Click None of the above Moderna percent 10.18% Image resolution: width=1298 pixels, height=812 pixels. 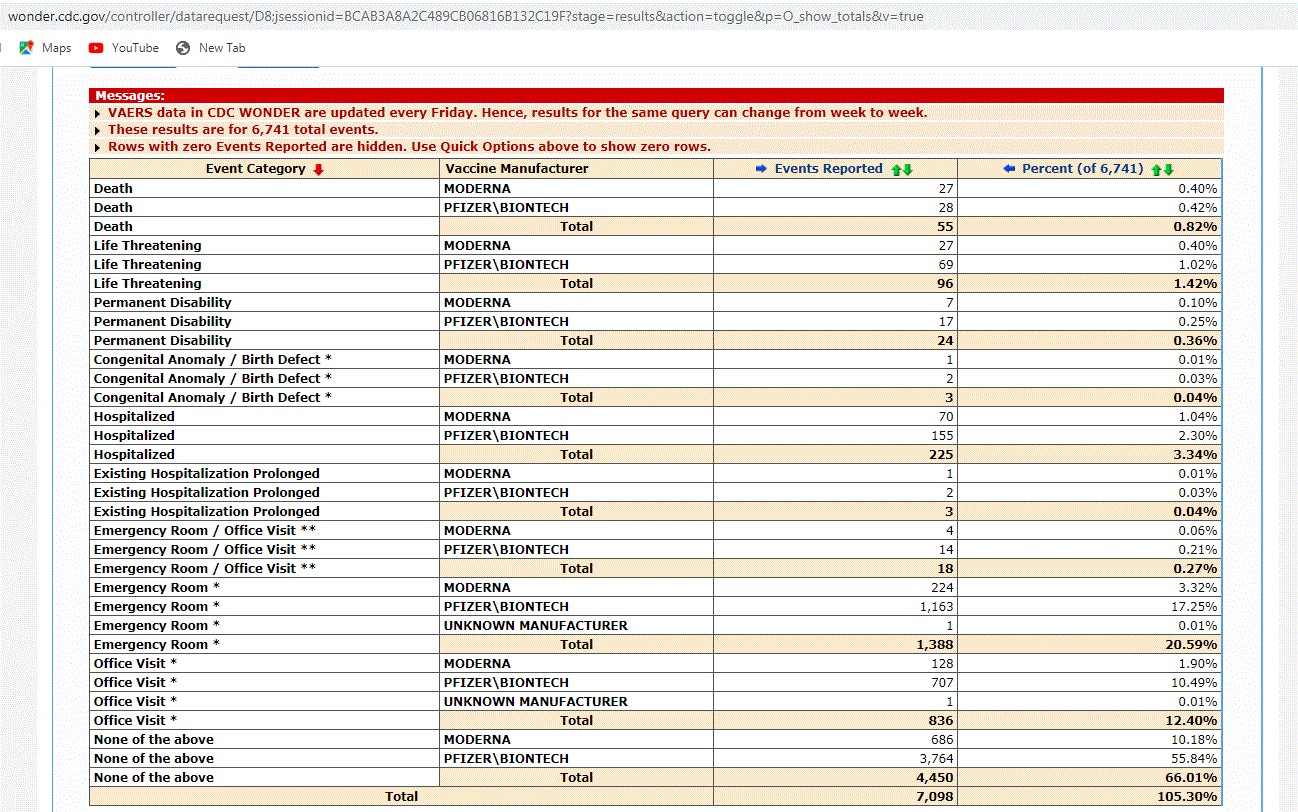click(x=1194, y=739)
